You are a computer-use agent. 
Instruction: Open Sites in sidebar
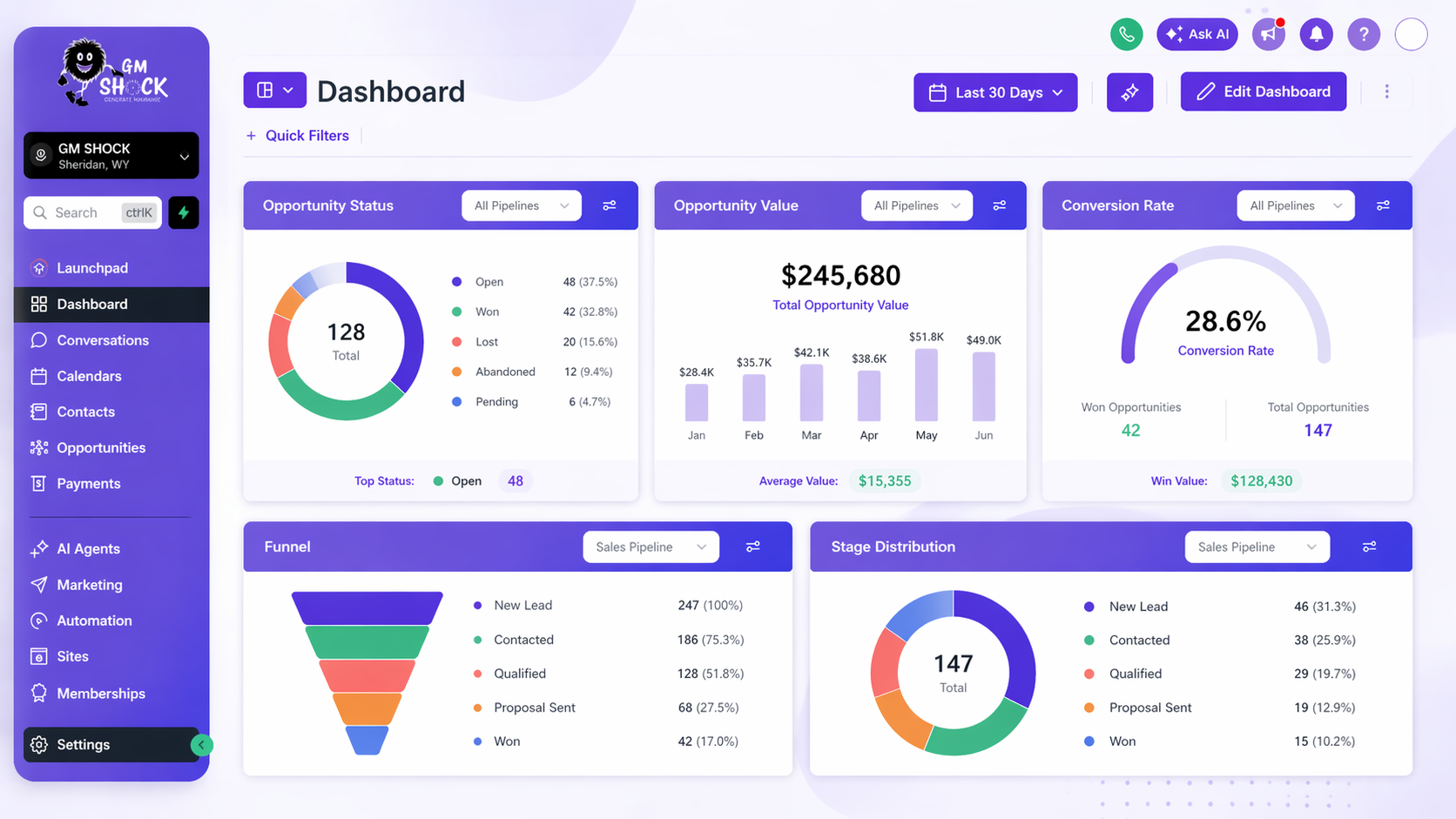pos(111,656)
